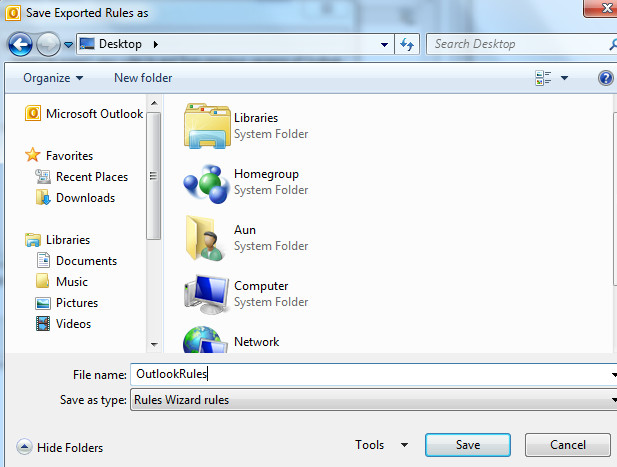Screen dimensions: 617x467
Task: Click the navigation pane scrollbar thumb
Action: pyautogui.click(x=153, y=176)
